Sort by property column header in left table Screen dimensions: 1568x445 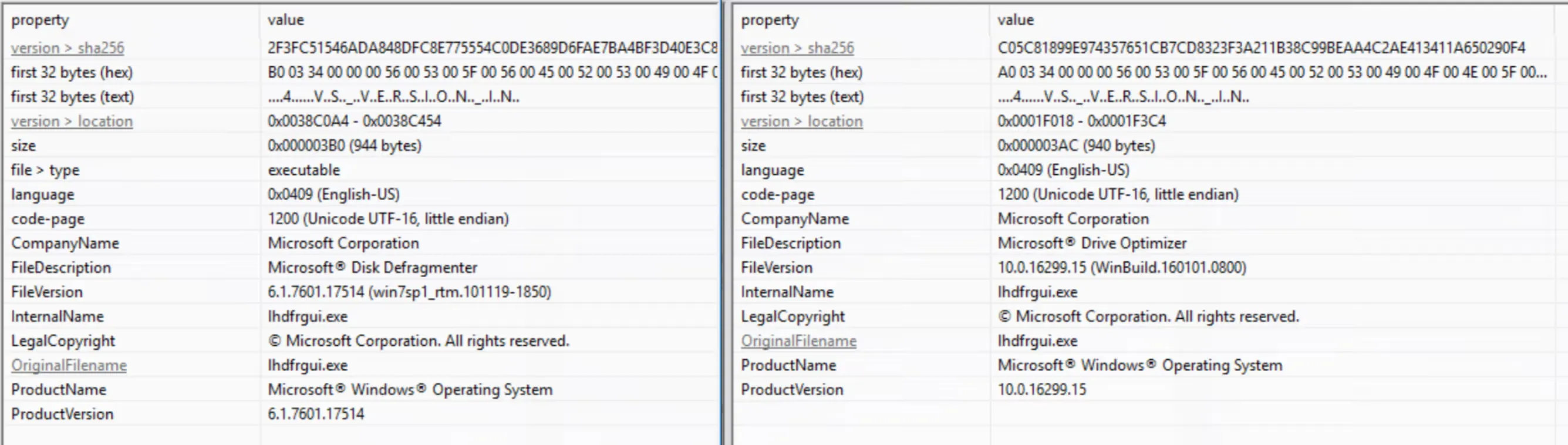point(40,20)
